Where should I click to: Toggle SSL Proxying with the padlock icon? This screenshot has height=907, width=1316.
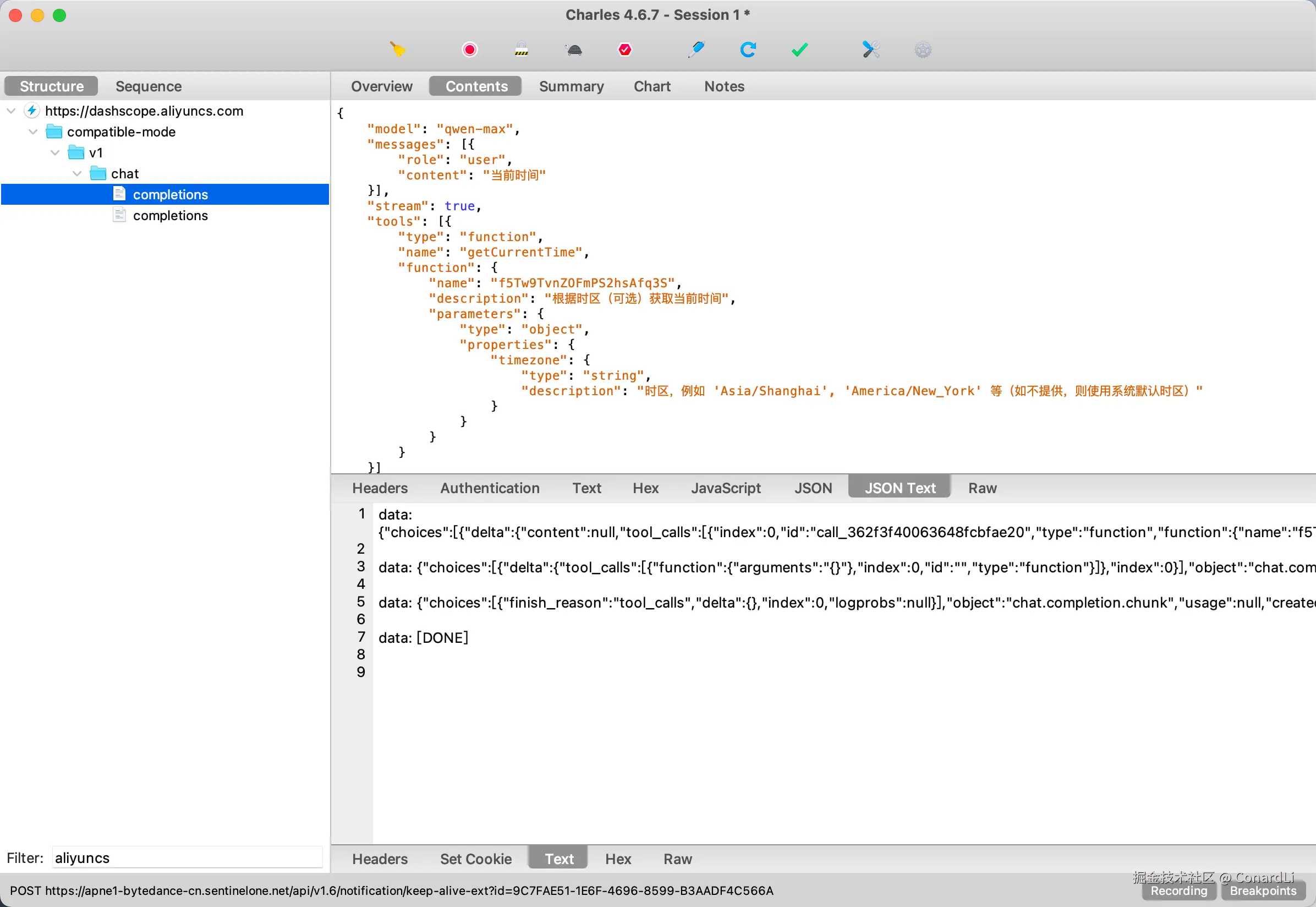[x=522, y=50]
